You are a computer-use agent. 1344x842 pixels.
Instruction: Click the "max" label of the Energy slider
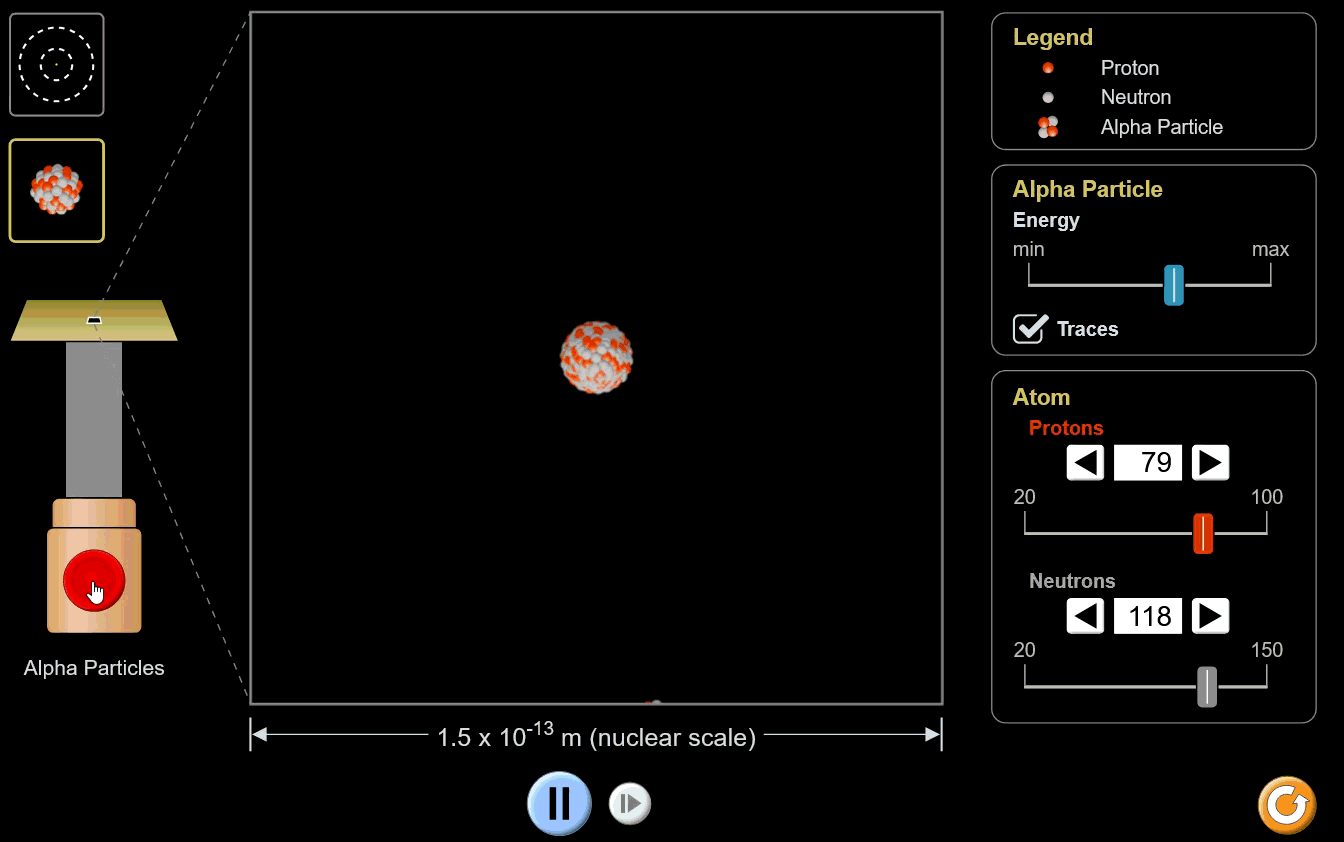coord(1270,249)
